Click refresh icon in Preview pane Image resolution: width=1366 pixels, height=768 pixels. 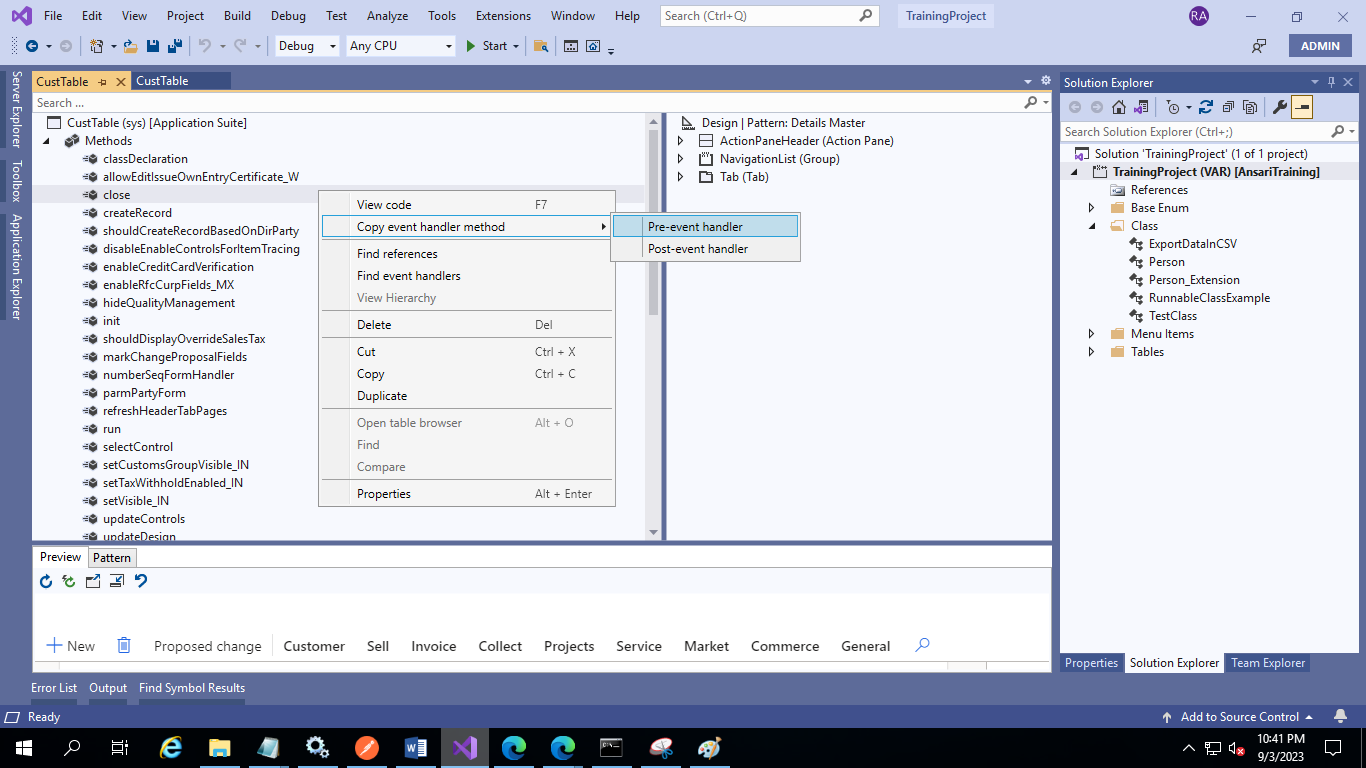tap(46, 581)
